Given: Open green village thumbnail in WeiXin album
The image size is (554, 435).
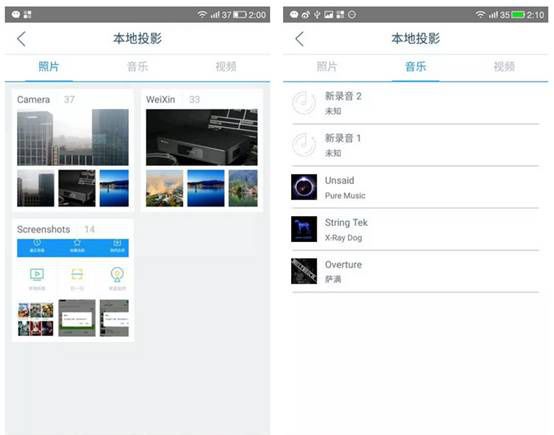Looking at the screenshot, I should 243,188.
